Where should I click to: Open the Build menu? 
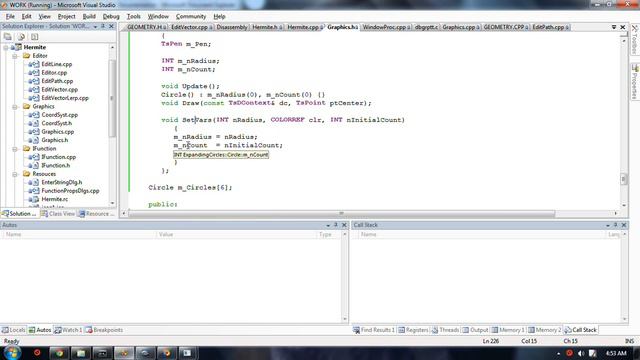click(89, 16)
